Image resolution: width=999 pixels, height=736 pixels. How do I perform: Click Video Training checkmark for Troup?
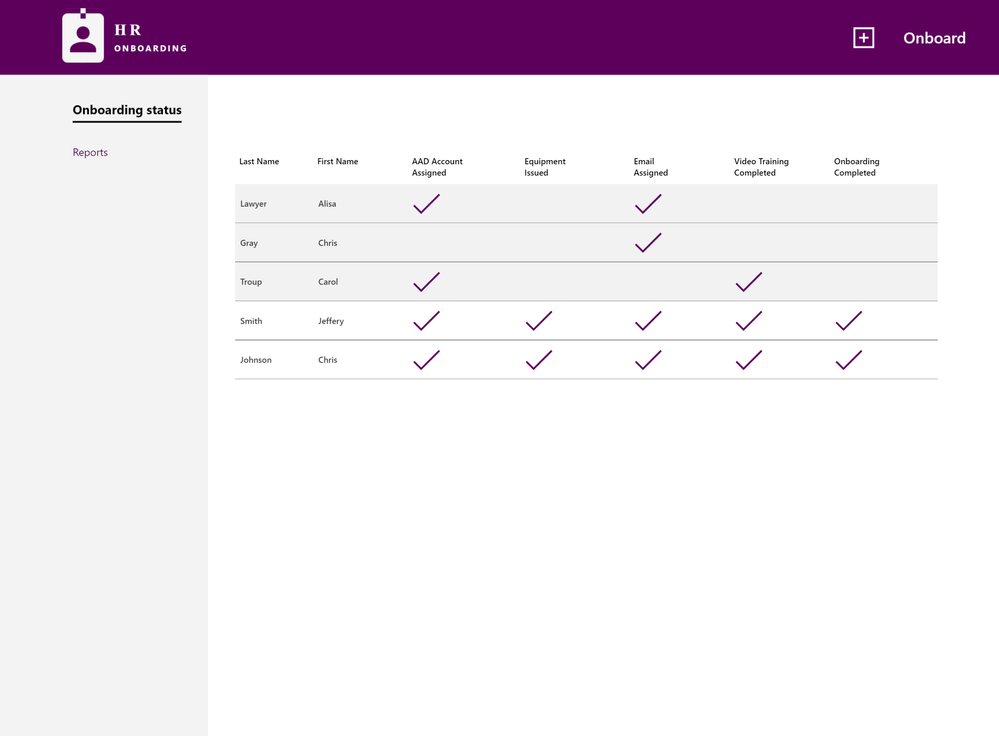[x=749, y=282]
